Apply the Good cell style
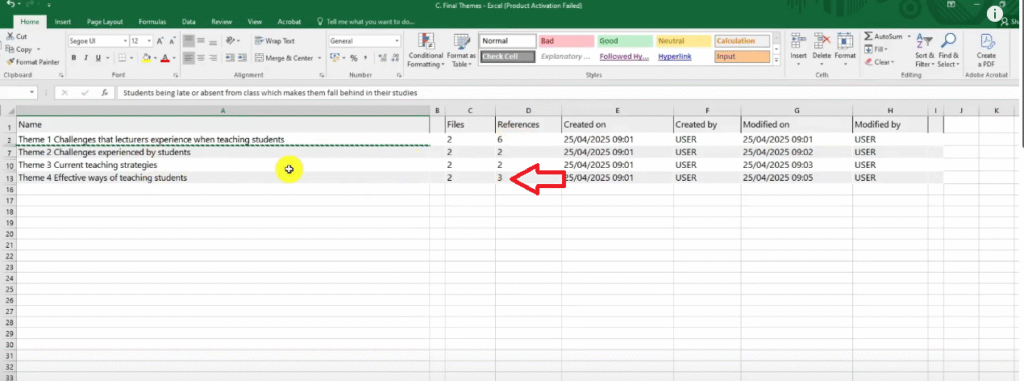 (625, 41)
